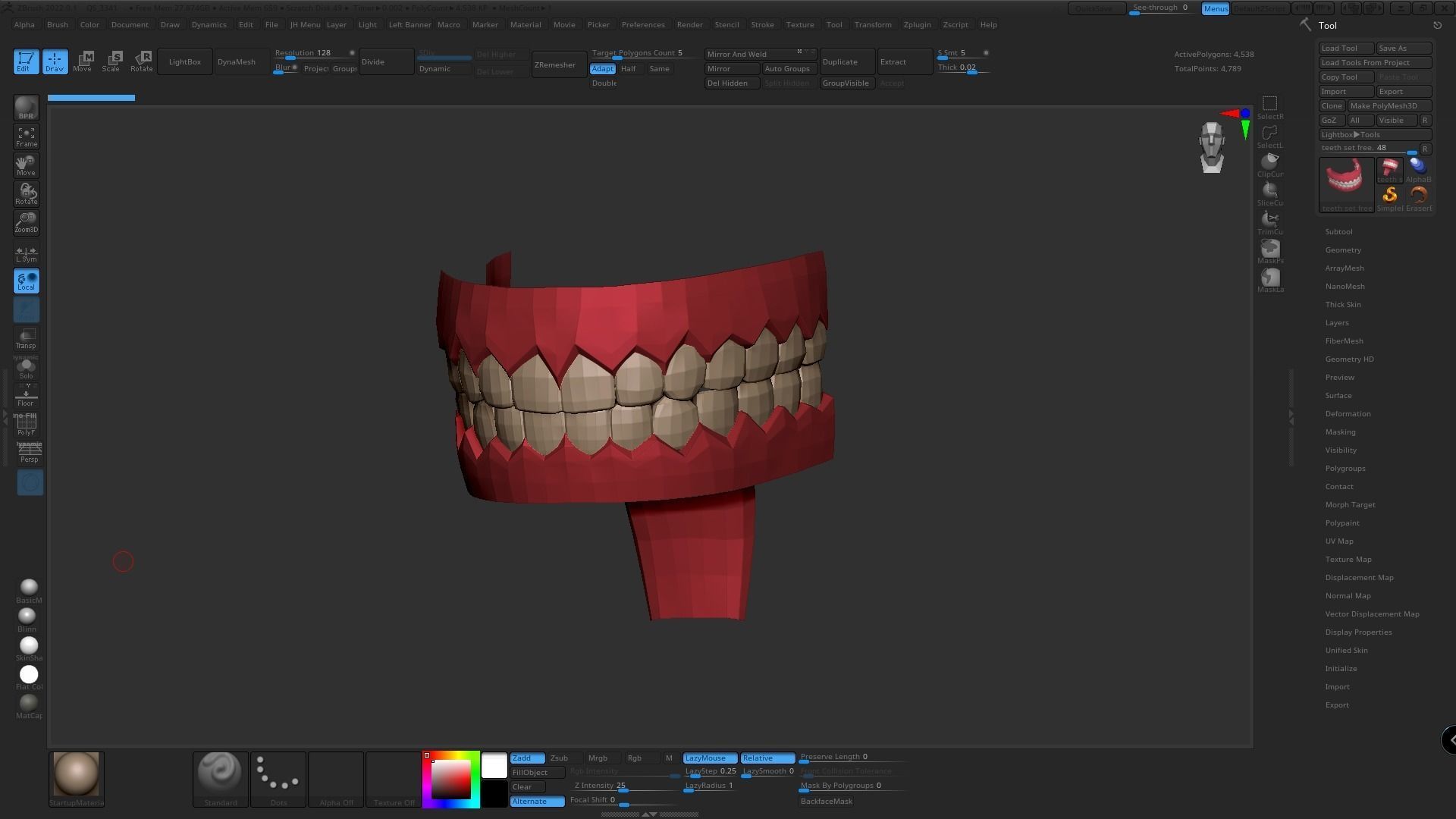Toggle Persp perspective view
Viewport: 1456px width, 819px height.
[x=29, y=453]
